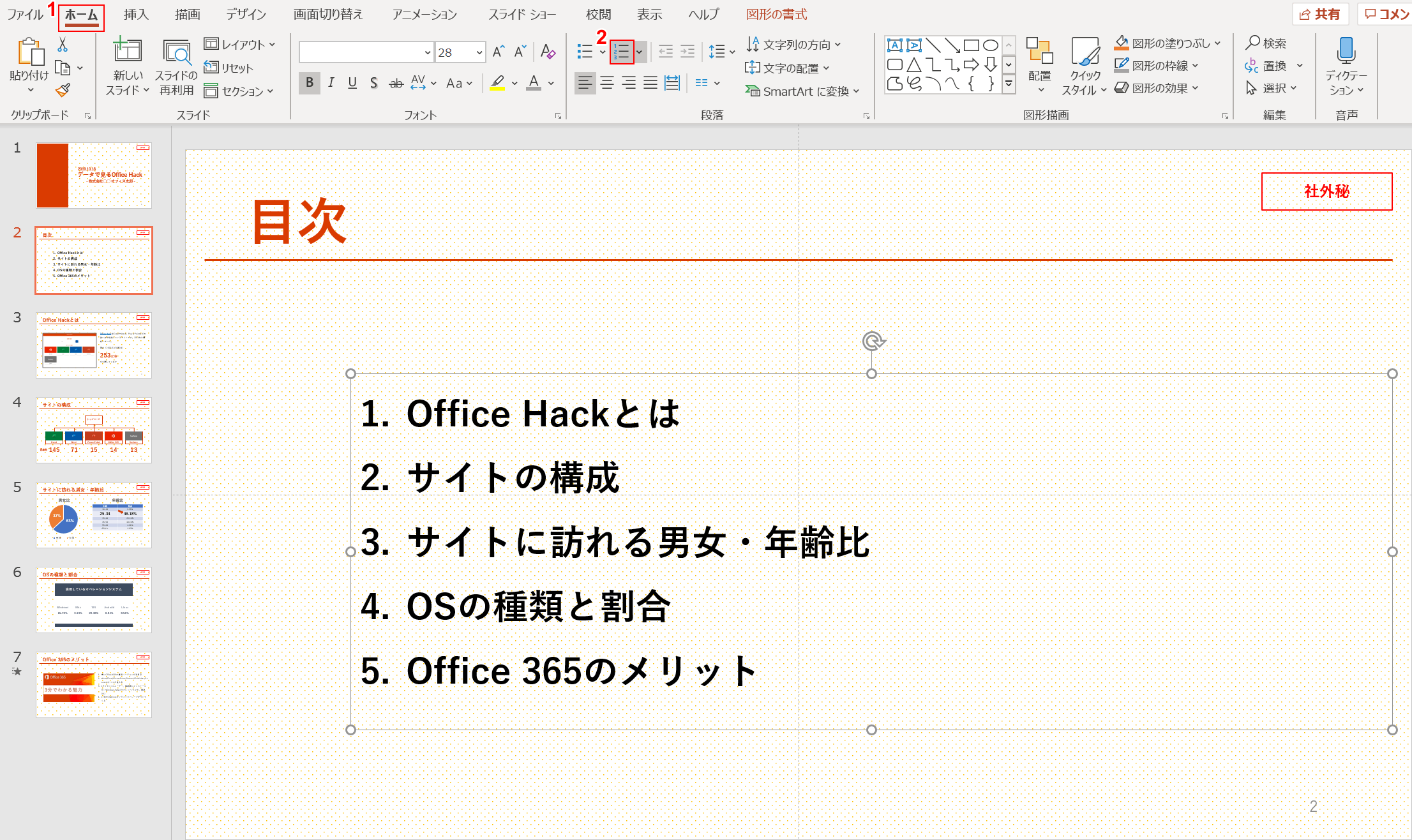Open Section (セクション) dropdown

239,91
